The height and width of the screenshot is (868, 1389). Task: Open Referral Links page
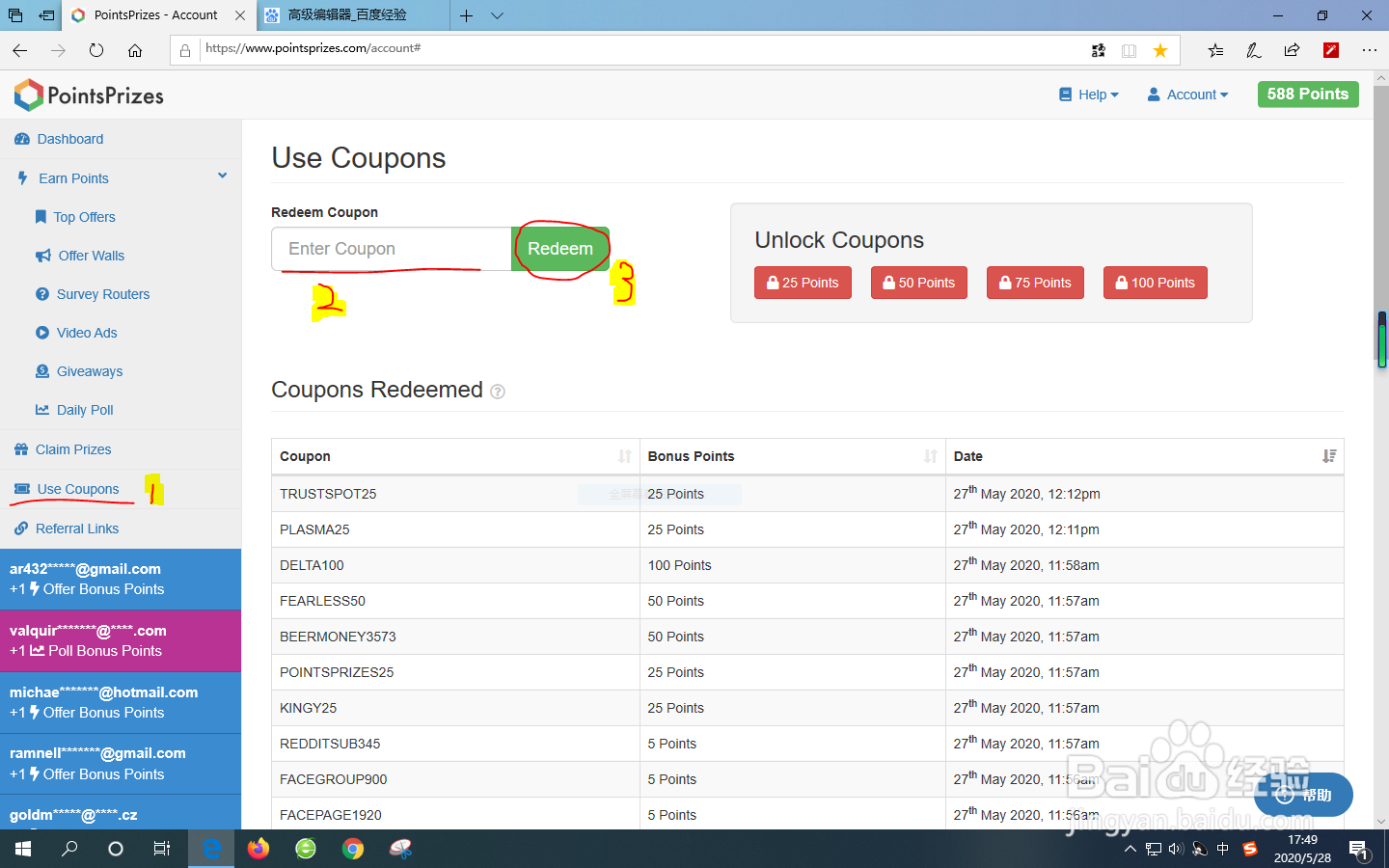(67, 529)
